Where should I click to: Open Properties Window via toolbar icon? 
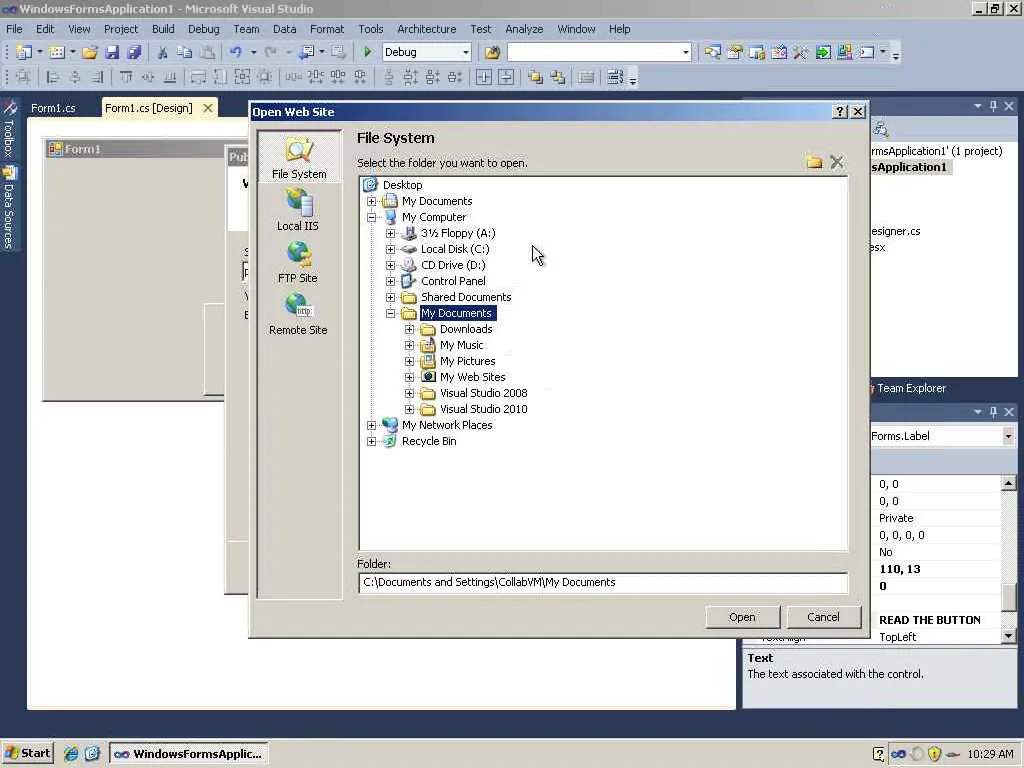tap(735, 52)
